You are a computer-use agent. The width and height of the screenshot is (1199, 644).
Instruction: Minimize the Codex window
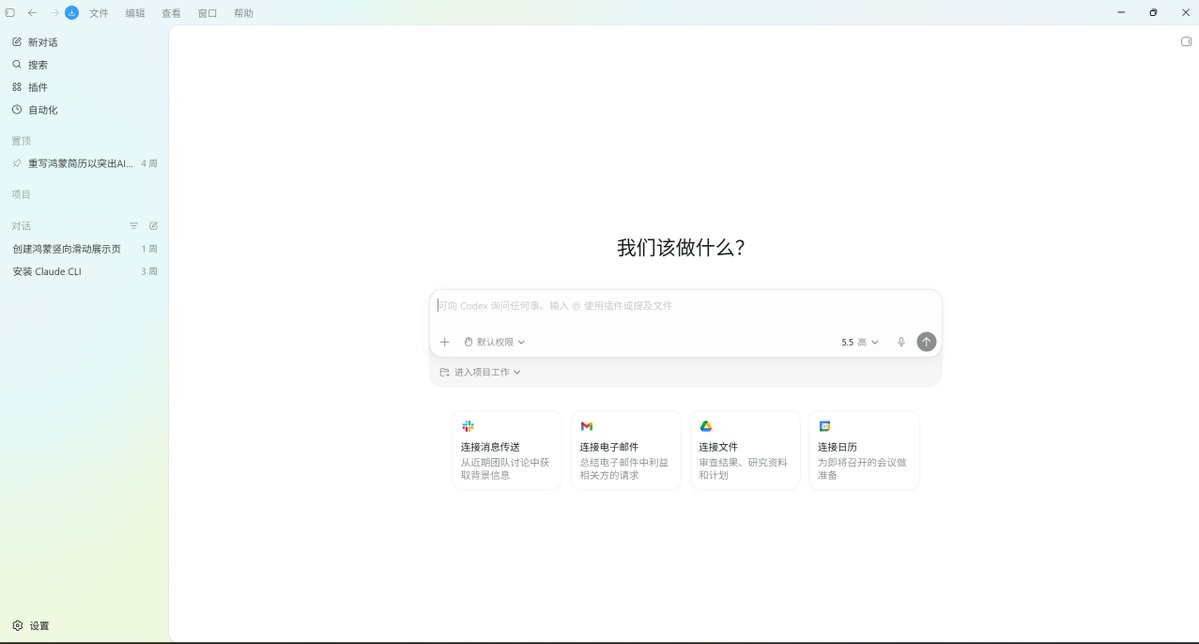tap(1121, 13)
